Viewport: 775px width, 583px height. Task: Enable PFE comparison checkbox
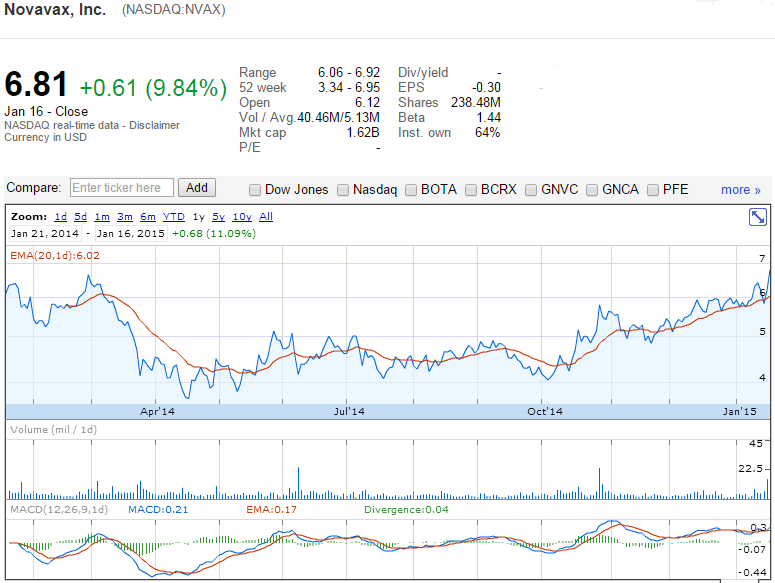click(x=653, y=190)
